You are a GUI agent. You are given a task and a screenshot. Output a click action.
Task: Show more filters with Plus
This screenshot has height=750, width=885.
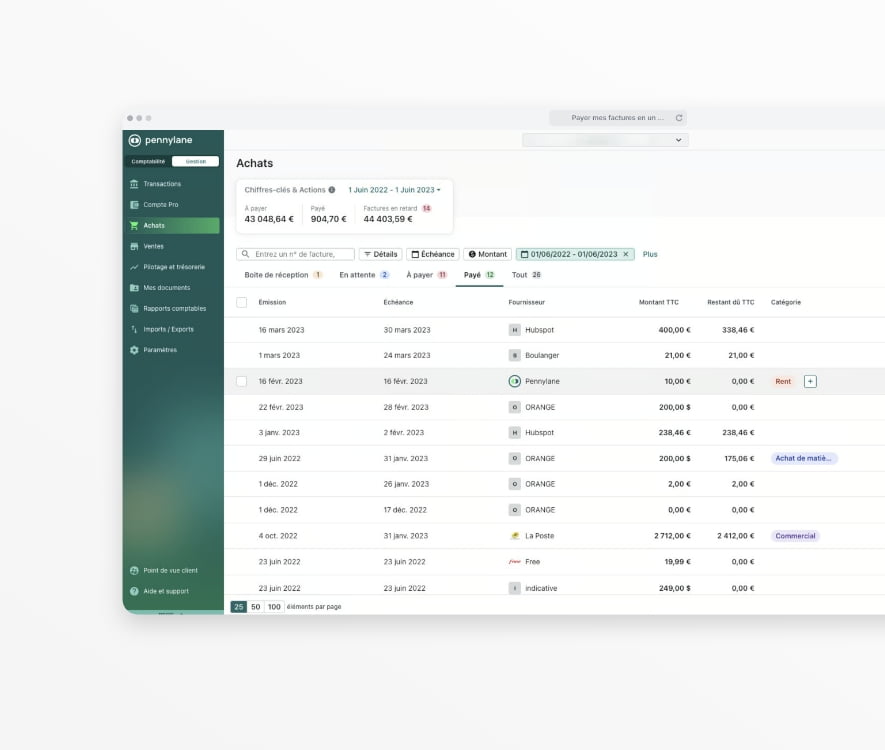(x=650, y=255)
